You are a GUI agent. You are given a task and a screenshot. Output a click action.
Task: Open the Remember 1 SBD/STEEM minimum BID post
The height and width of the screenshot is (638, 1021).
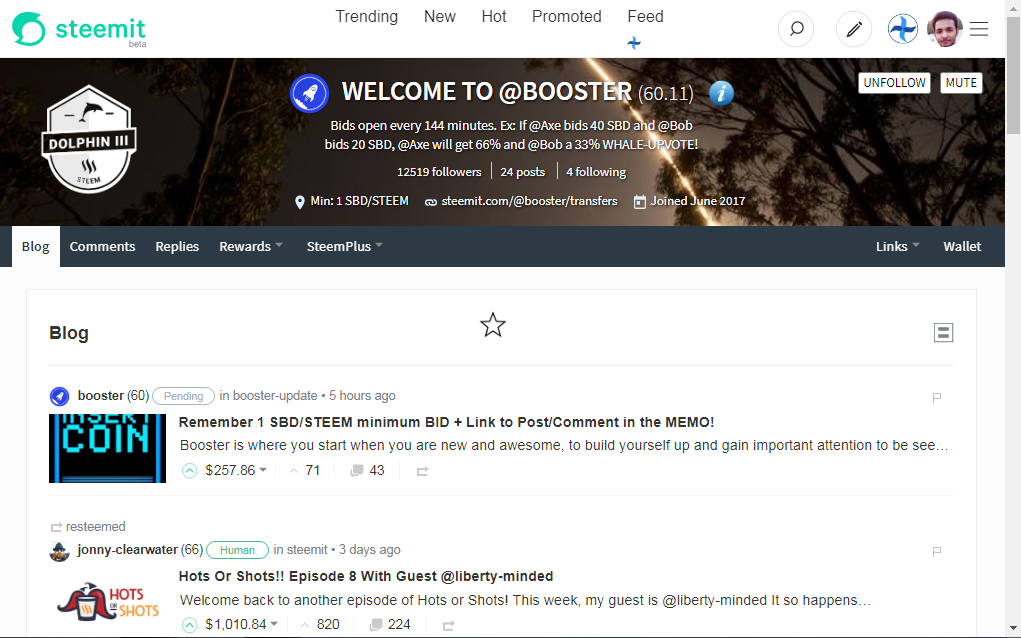tap(446, 422)
